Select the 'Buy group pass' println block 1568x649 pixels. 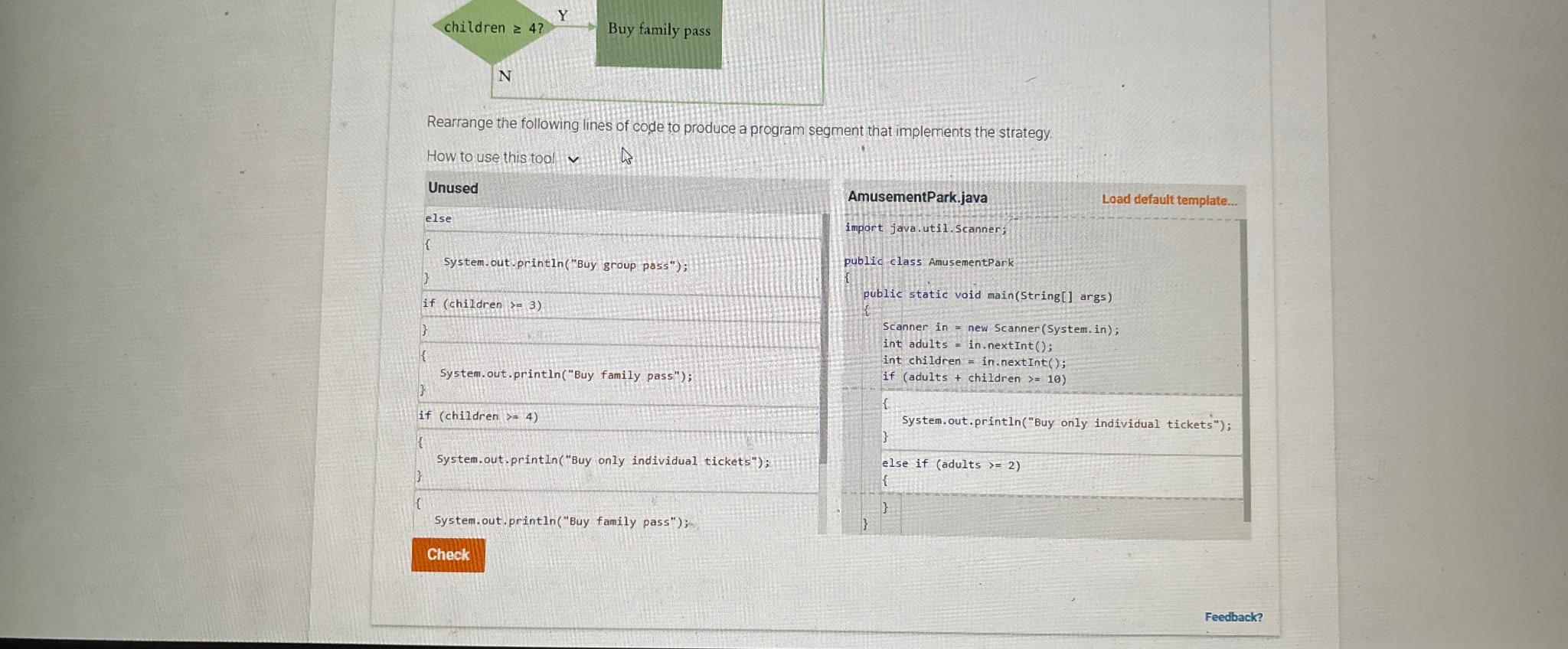[621, 264]
